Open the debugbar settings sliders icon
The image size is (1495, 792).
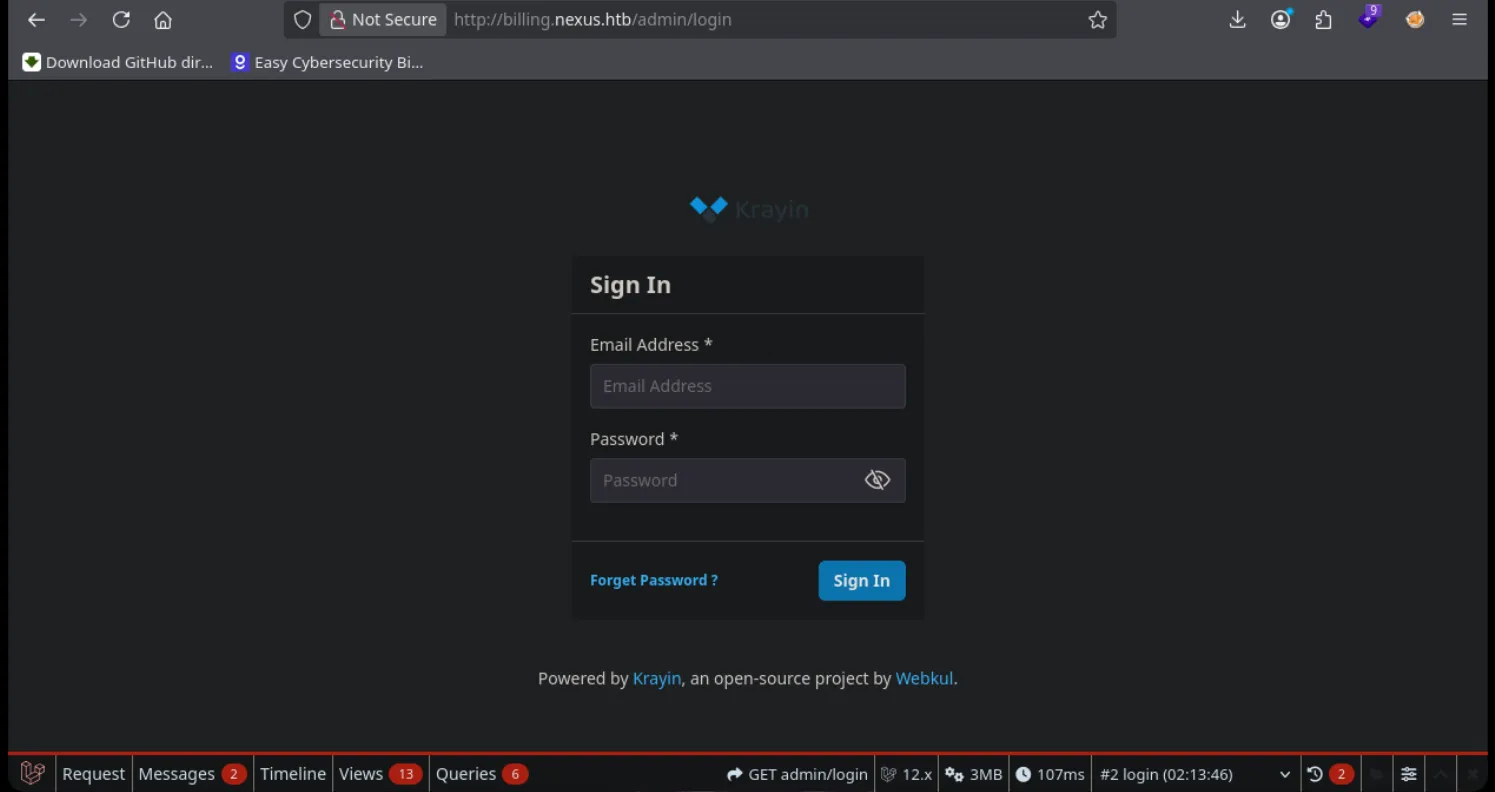1408,774
